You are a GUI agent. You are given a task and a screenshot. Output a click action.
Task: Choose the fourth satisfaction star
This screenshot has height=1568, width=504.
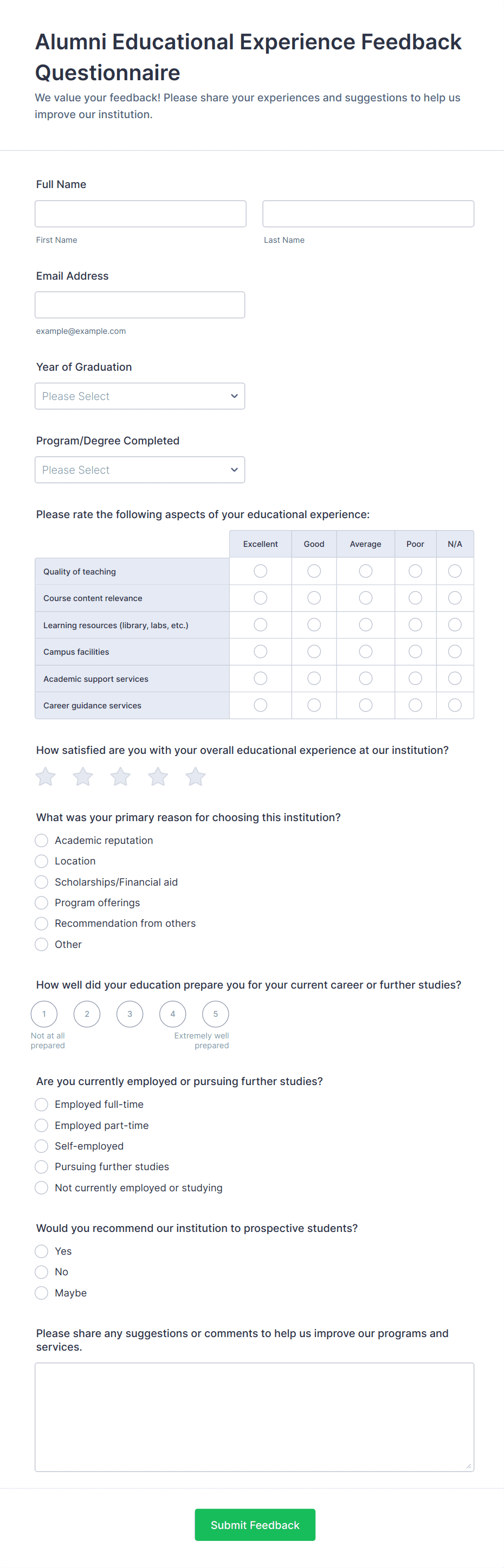[x=158, y=777]
